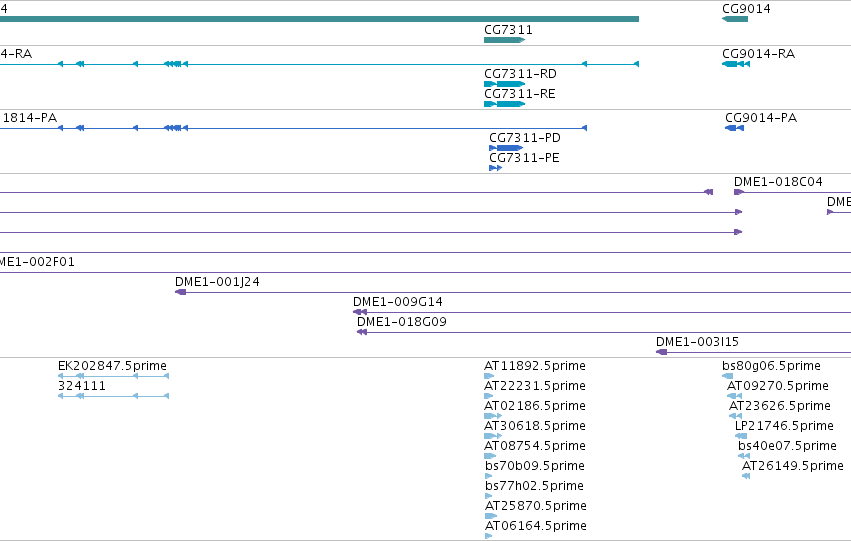This screenshot has width=851, height=541.
Task: Click the AT23626.5prime label
Action: (779, 406)
